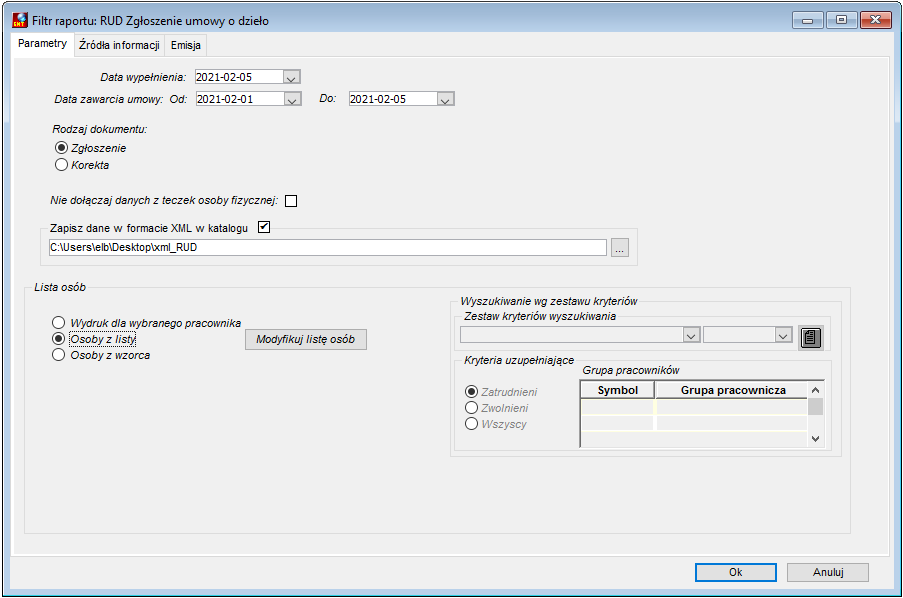Click up arrow of employee group table scrollbar

click(x=815, y=390)
